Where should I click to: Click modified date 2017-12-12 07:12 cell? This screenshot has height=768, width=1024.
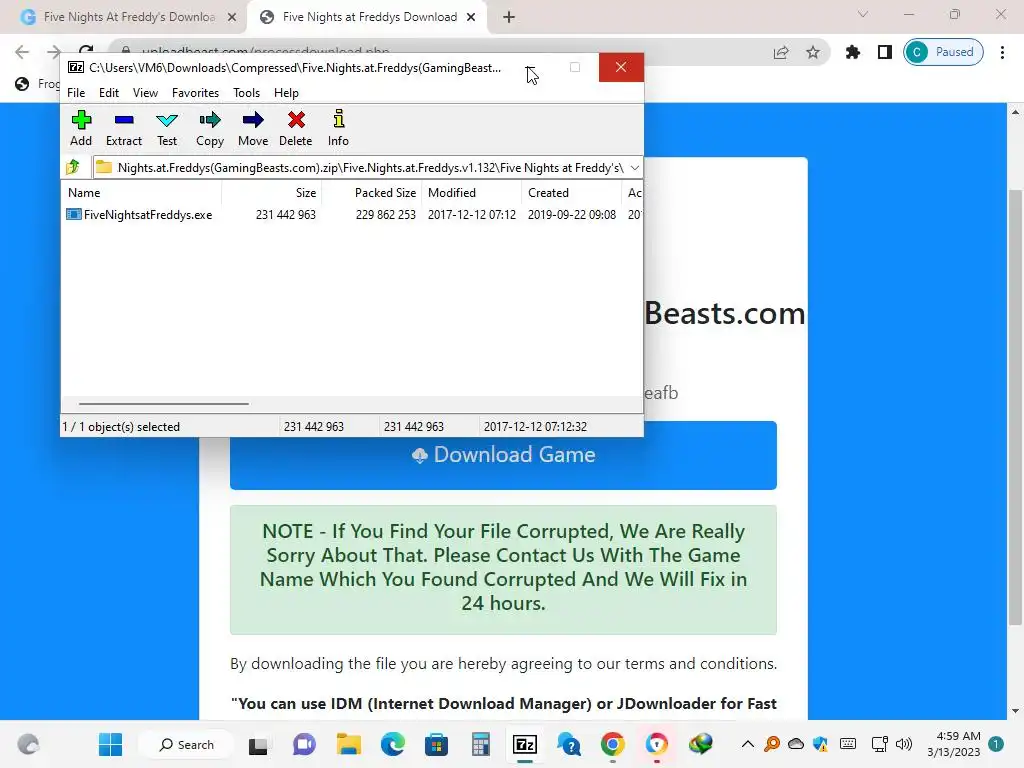coord(472,215)
